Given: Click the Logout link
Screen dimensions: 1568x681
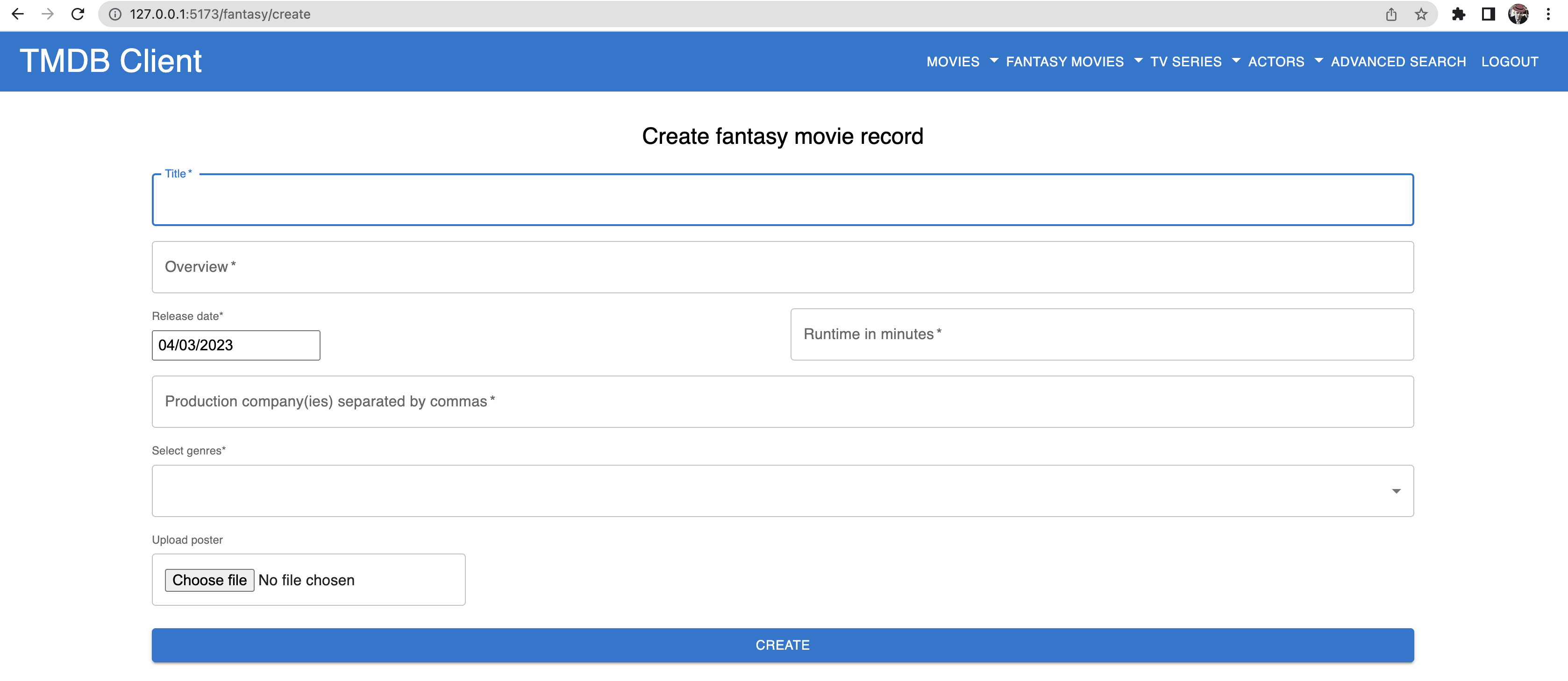Looking at the screenshot, I should coord(1509,62).
